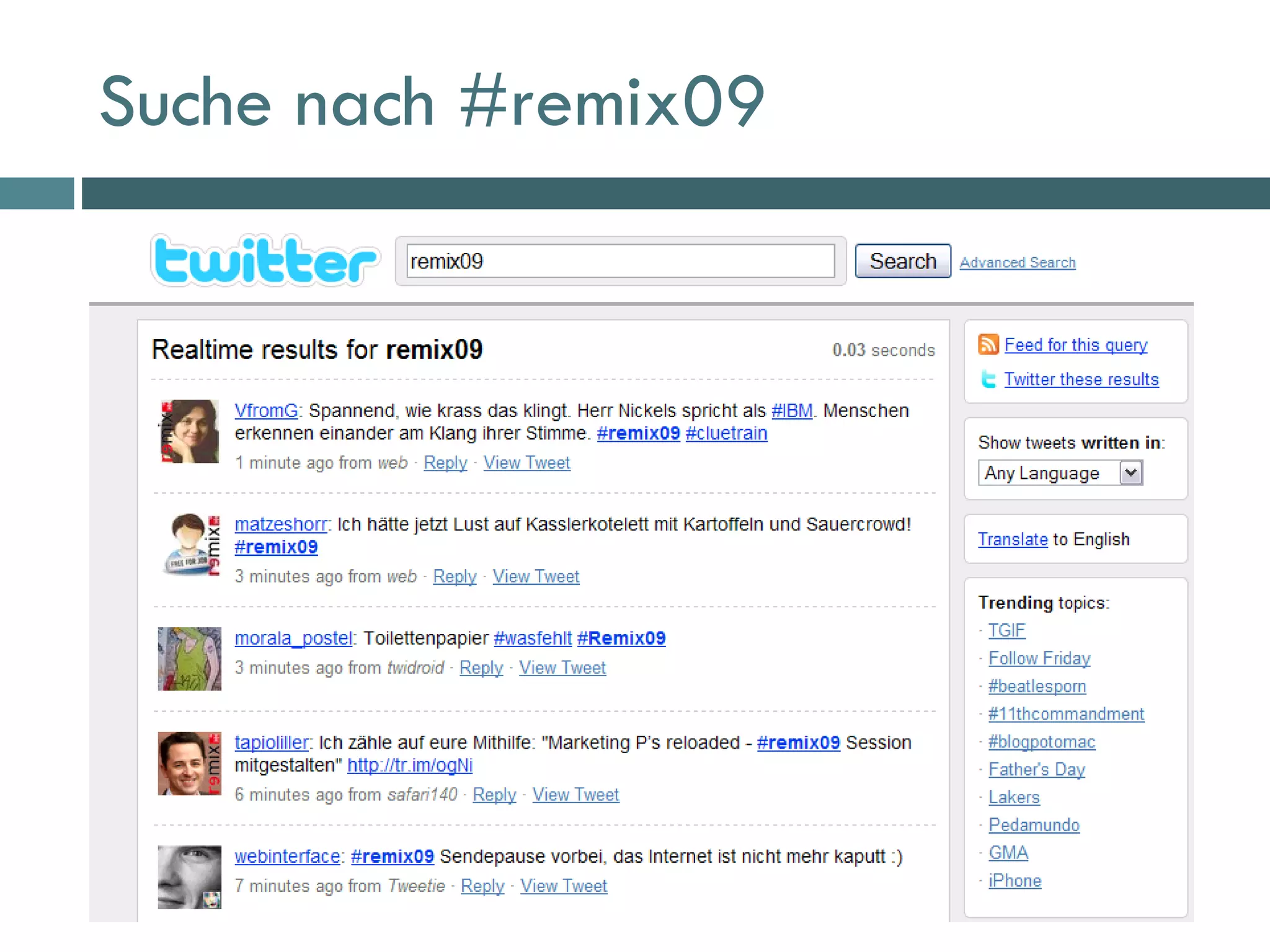The image size is (1270, 952).
Task: Click 'Realtime results for remix09' heading
Action: 317,350
